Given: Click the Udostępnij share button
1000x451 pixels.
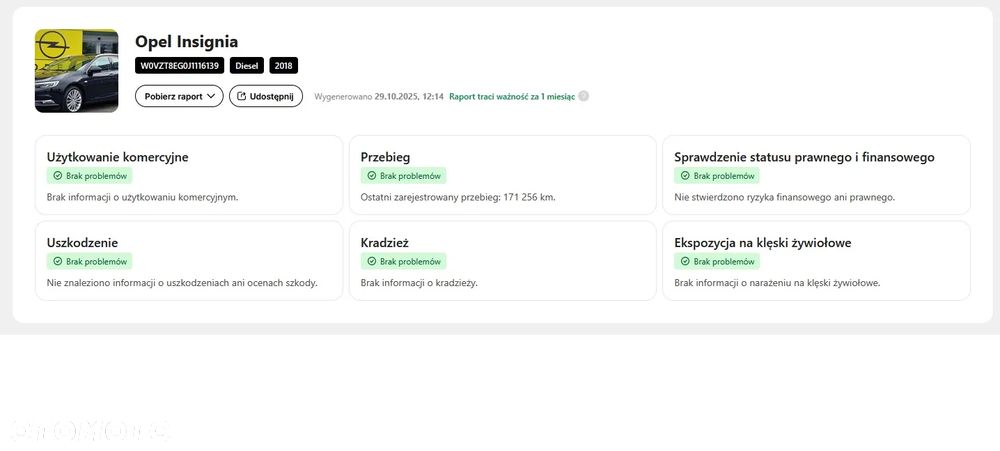Looking at the screenshot, I should (265, 96).
